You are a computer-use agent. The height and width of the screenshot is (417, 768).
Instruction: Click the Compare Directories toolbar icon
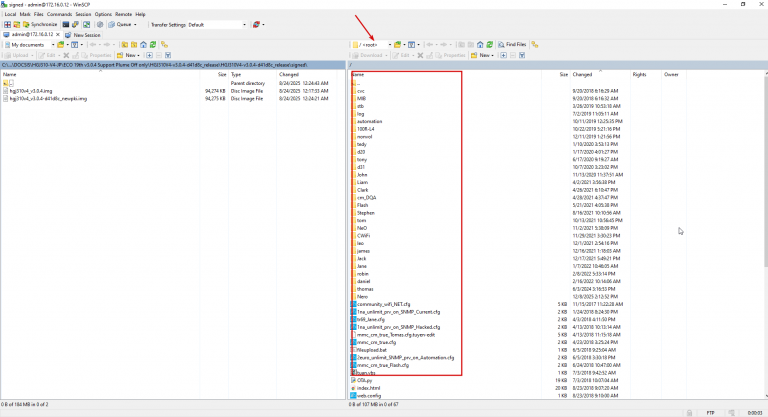click(x=16, y=25)
